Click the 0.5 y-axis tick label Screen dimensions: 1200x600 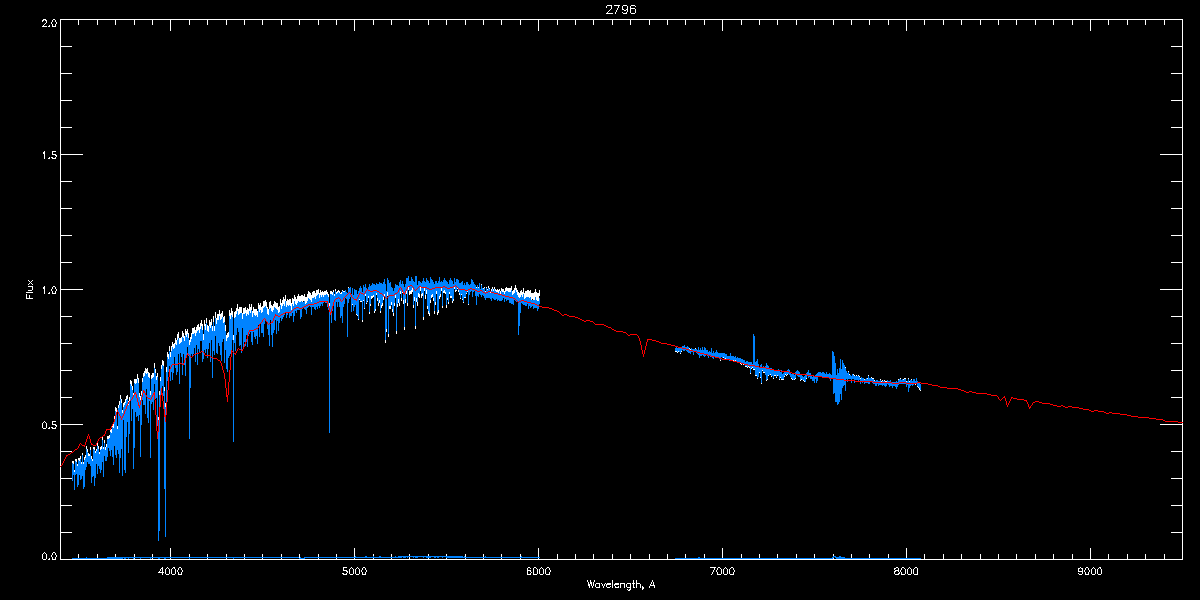point(47,424)
